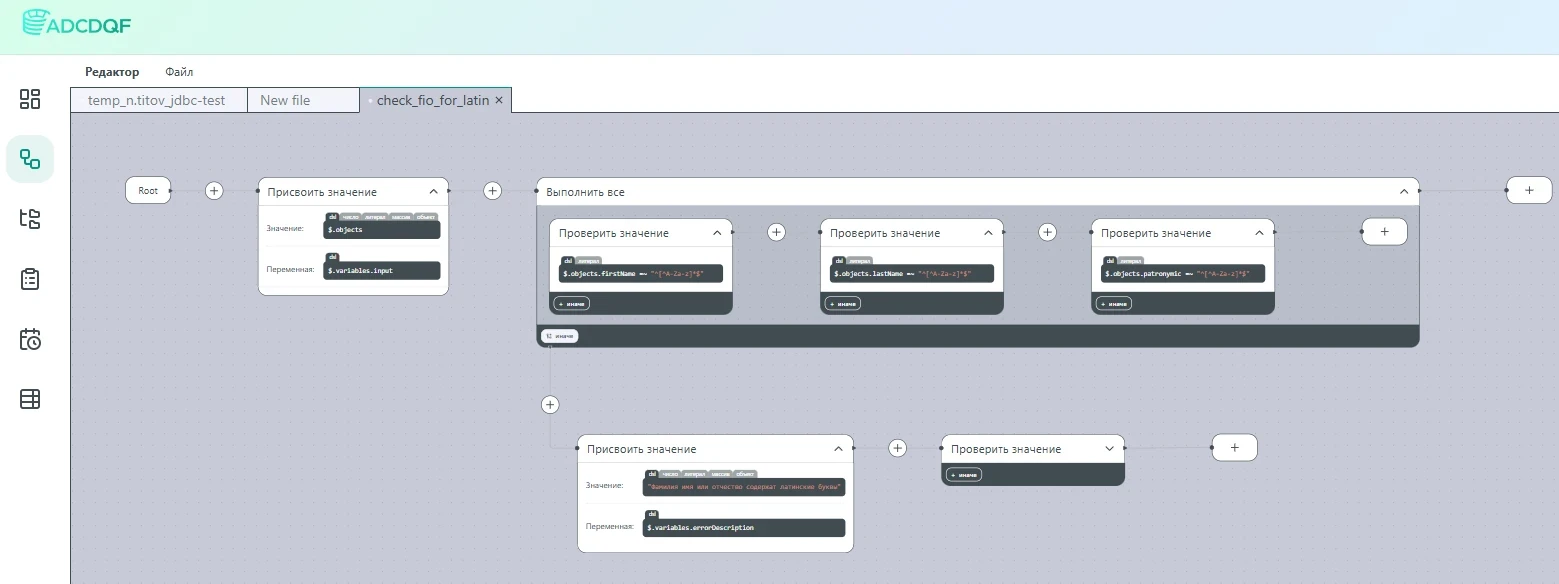Open the clipboard checklist icon in the sidebar
This screenshot has width=1559, height=584.
click(x=30, y=279)
